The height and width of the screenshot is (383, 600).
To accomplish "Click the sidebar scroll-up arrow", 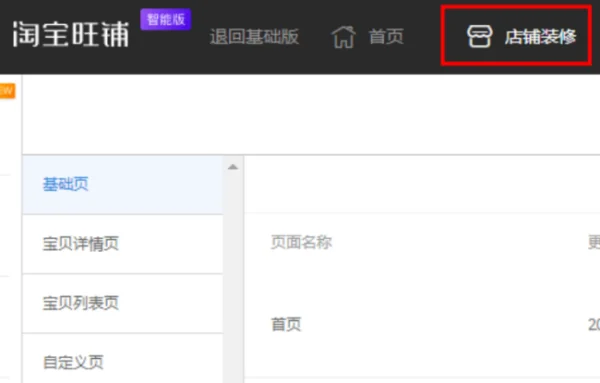I will [x=233, y=167].
